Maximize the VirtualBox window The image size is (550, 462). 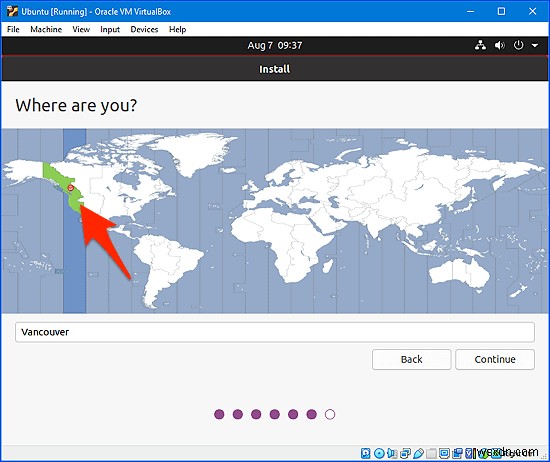(x=502, y=11)
